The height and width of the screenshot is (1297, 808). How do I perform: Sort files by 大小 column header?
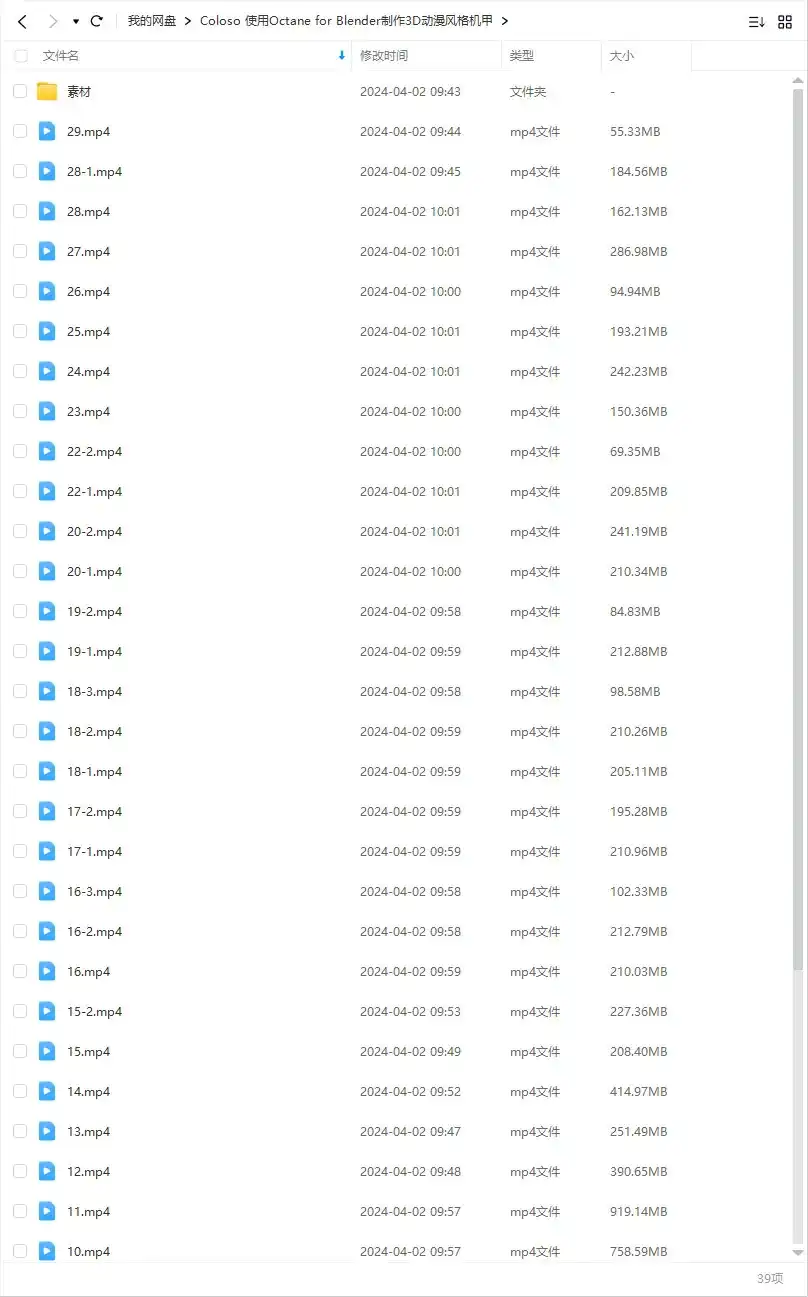(x=621, y=56)
